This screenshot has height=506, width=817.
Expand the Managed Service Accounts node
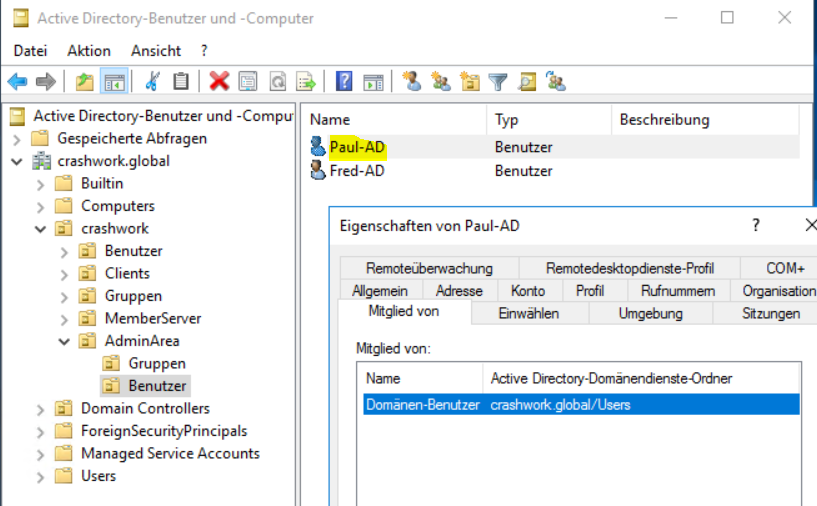click(41, 454)
